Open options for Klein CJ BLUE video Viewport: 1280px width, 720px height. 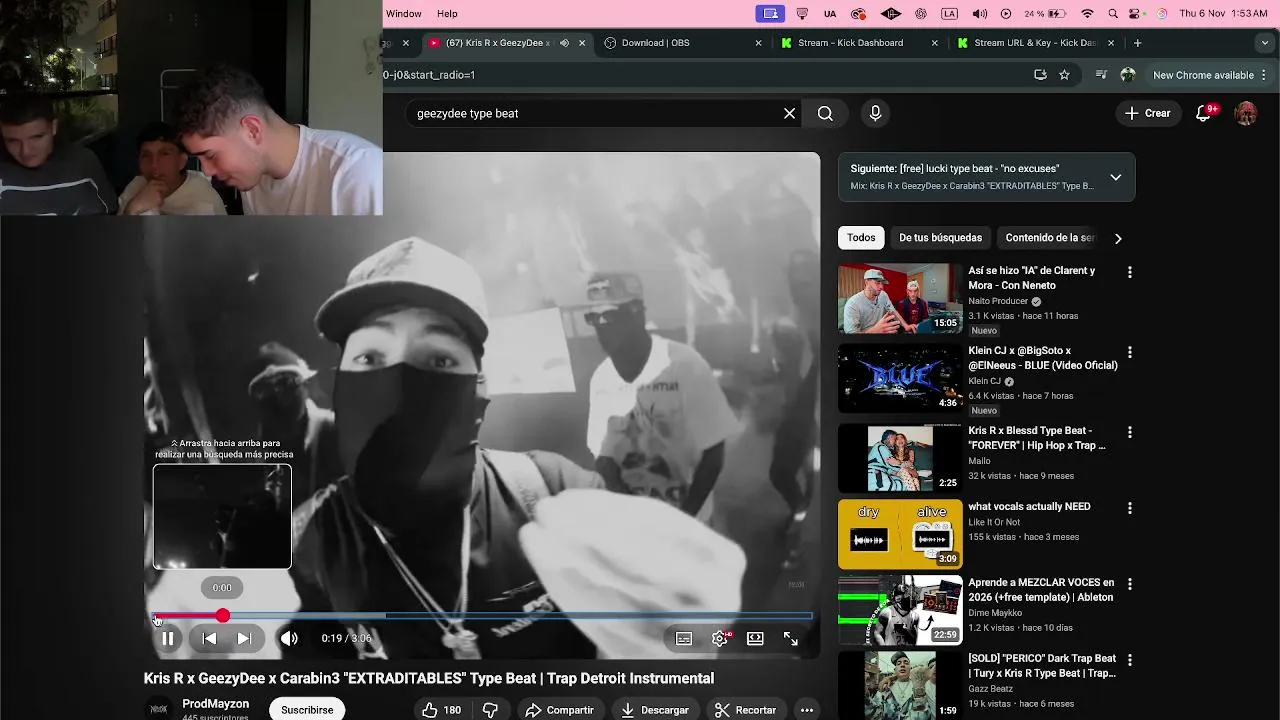coord(1130,352)
